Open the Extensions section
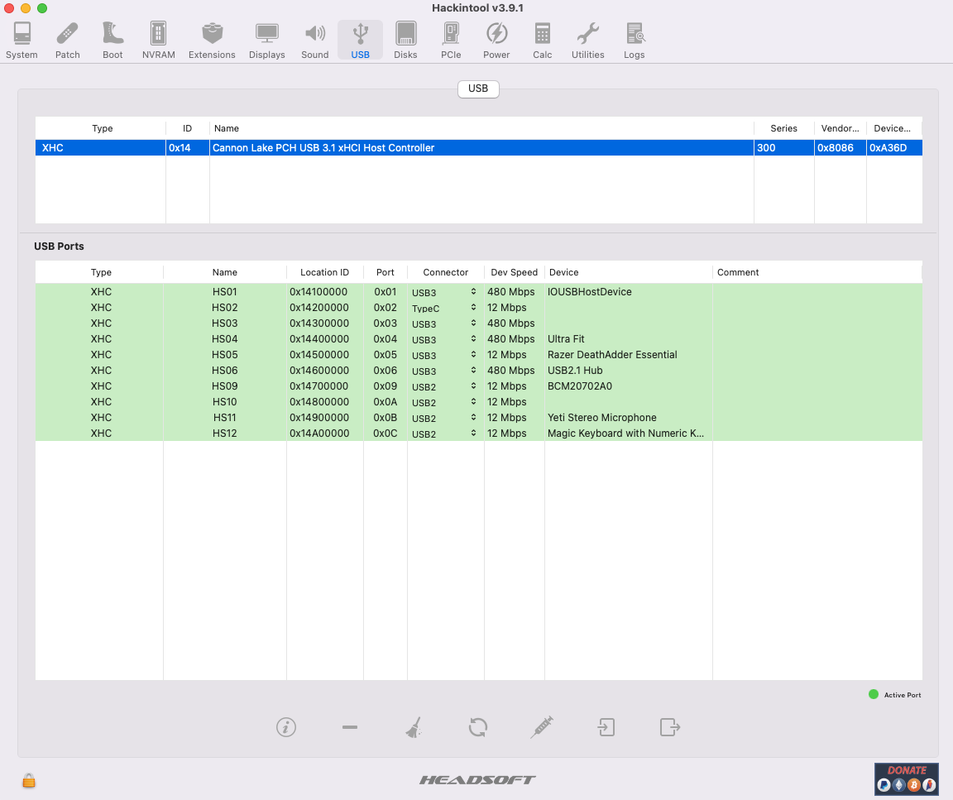 [x=212, y=41]
